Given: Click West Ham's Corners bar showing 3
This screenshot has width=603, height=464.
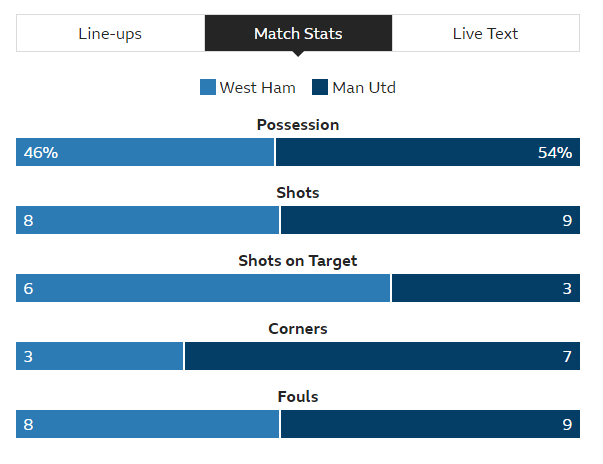Looking at the screenshot, I should pyautogui.click(x=100, y=357).
